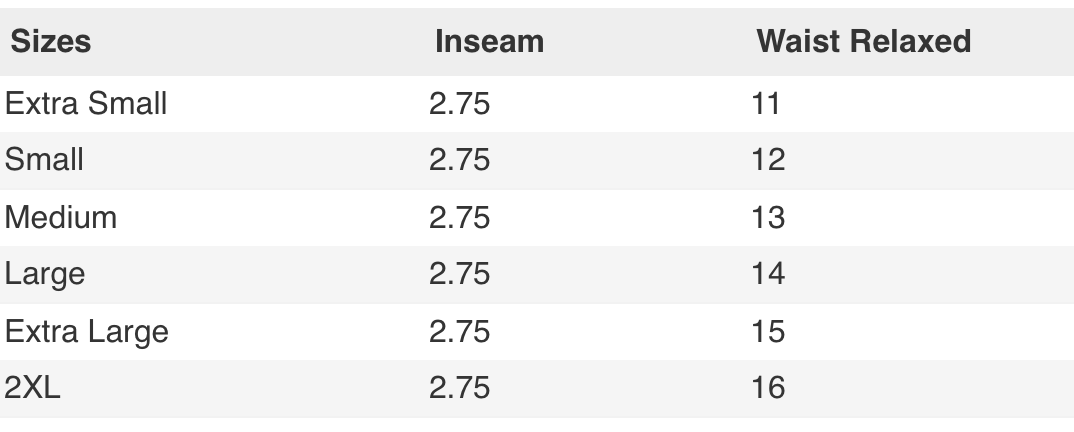Select the Extra Large size row label

(86, 330)
